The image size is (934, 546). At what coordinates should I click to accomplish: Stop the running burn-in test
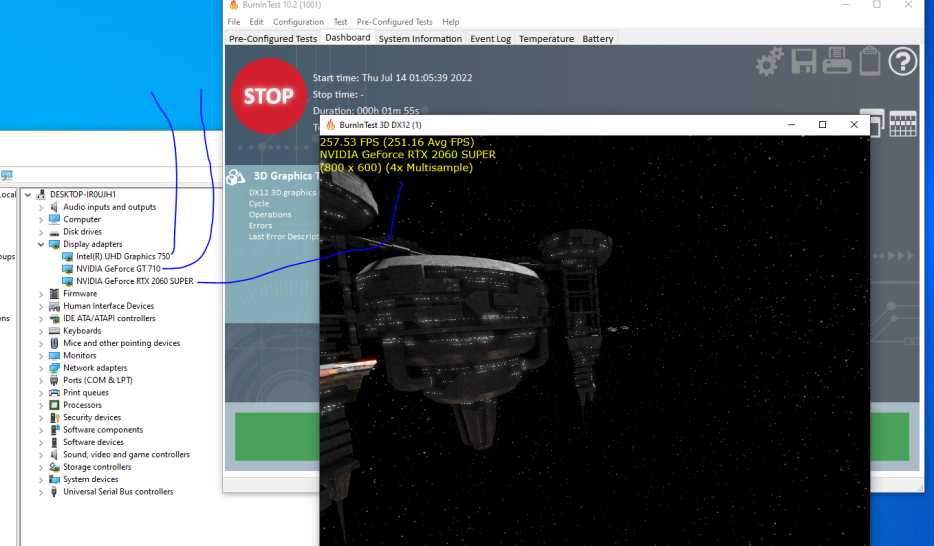point(269,96)
